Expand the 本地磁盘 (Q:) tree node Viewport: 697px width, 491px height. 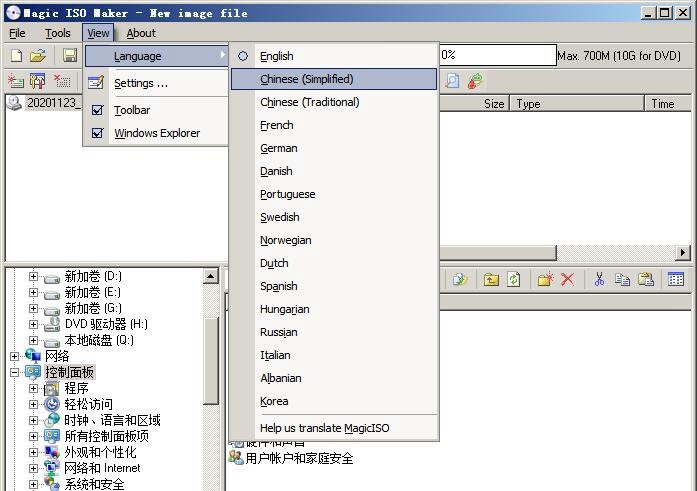33,340
